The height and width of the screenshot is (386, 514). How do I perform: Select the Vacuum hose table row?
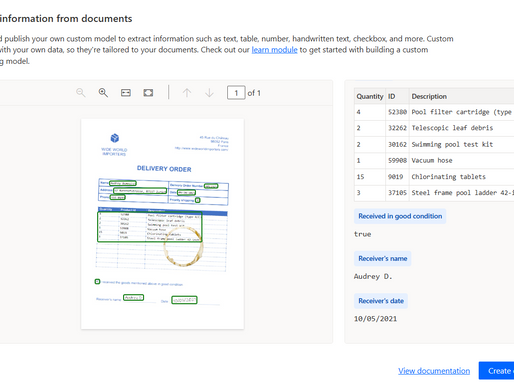[x=434, y=160]
